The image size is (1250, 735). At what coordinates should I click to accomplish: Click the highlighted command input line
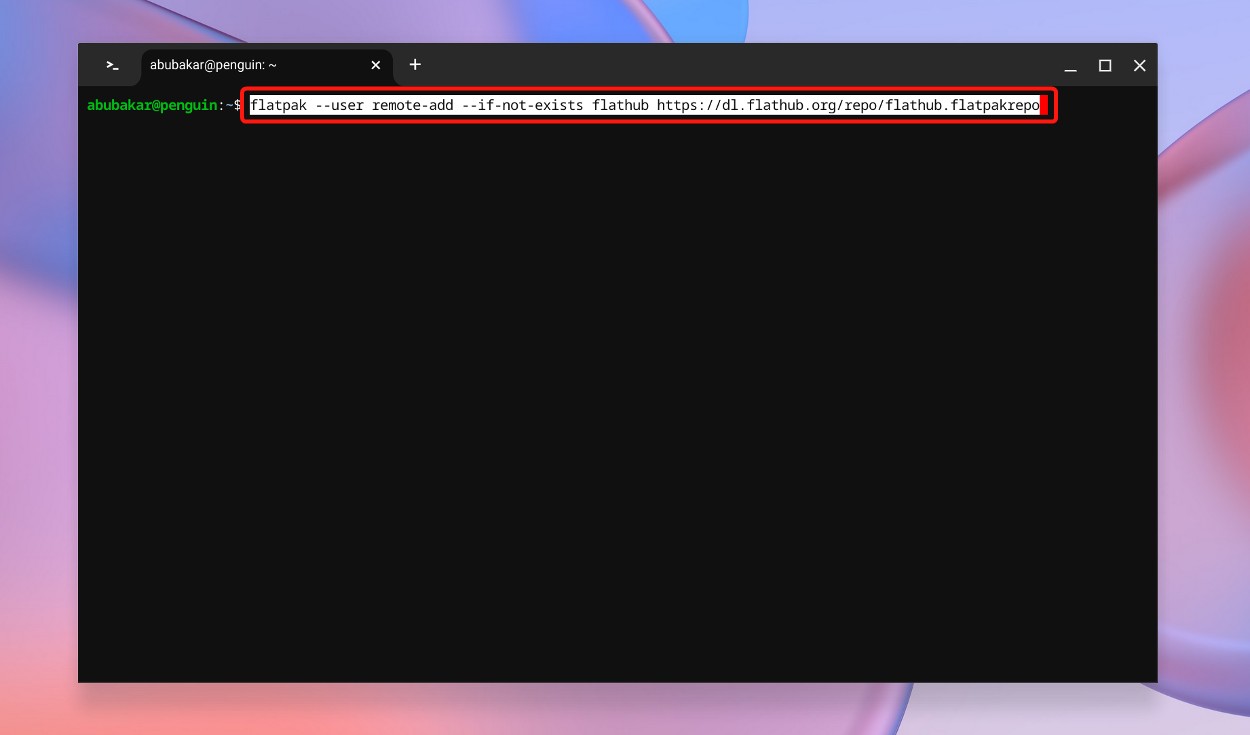click(x=648, y=105)
